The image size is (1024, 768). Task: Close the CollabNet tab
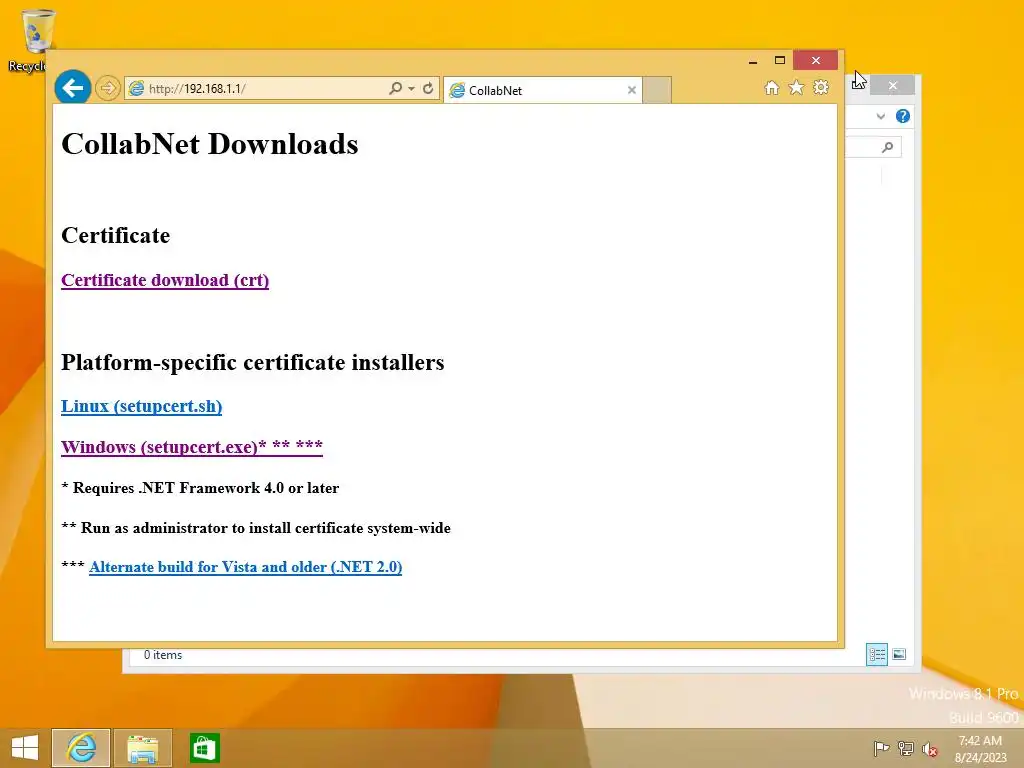tap(632, 90)
